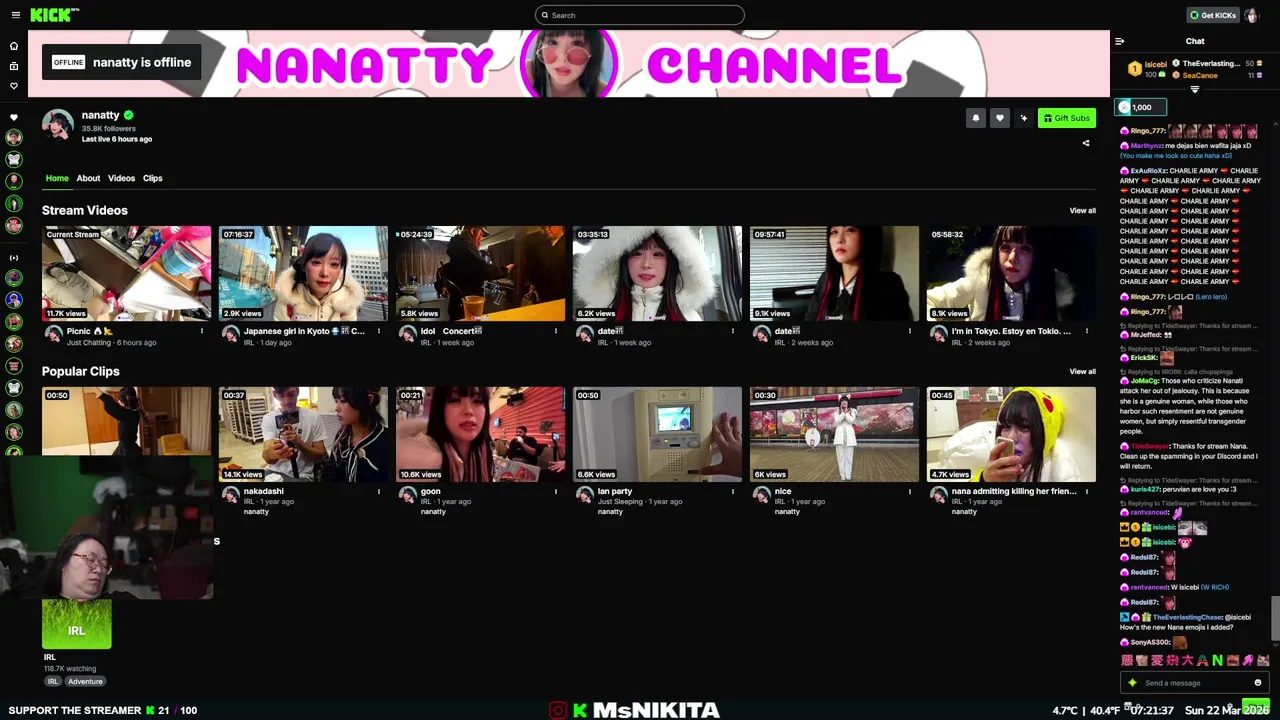Open the I'm in Tokyo video thumbnail

(1011, 273)
